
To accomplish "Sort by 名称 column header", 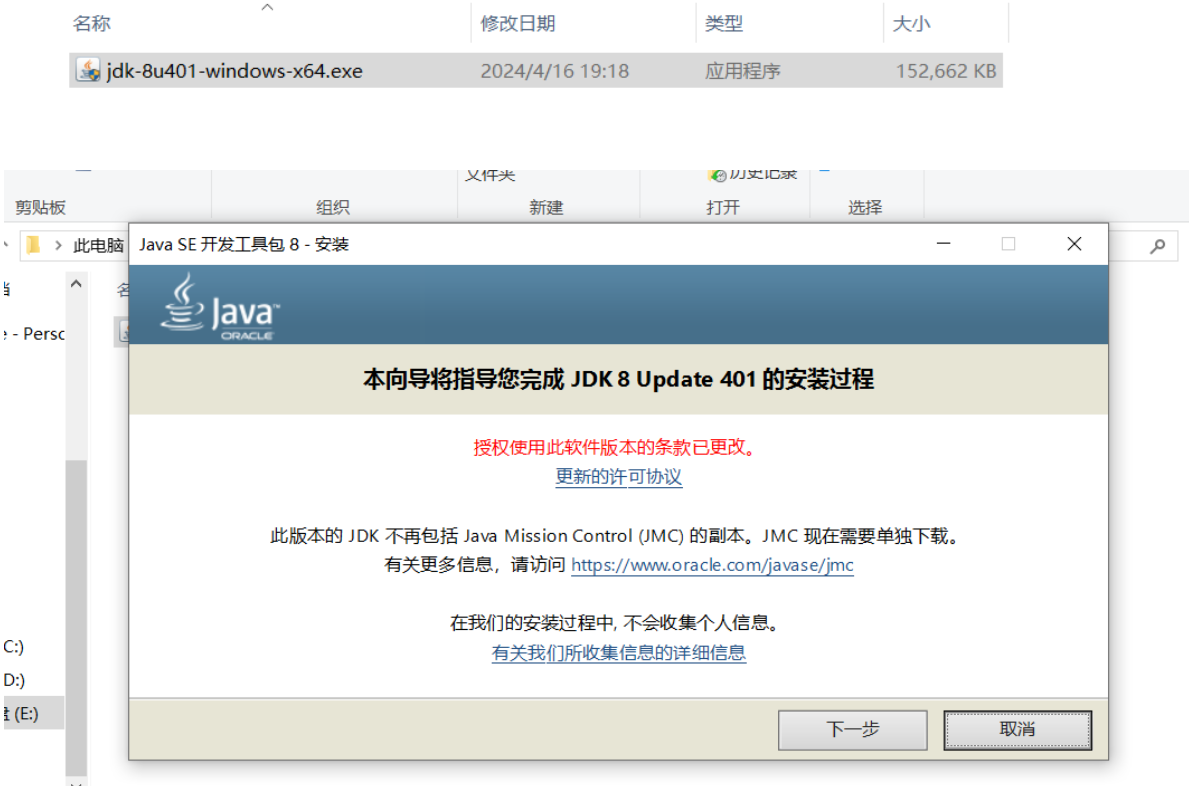I will (92, 23).
